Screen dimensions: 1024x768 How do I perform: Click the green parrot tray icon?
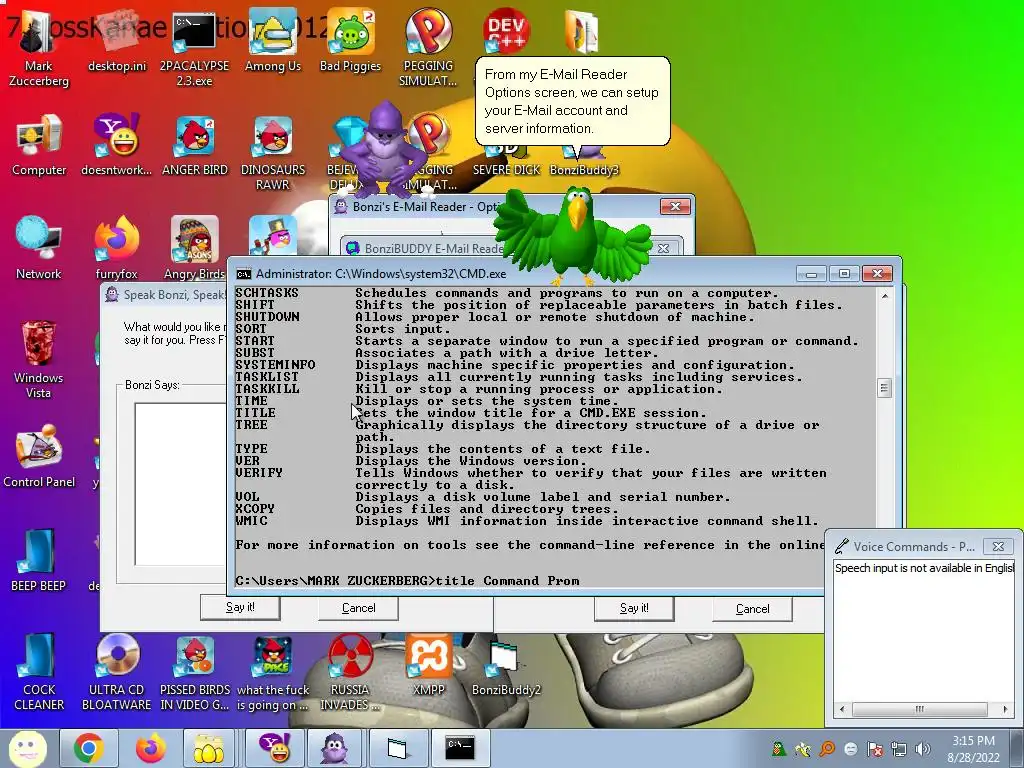[x=778, y=748]
